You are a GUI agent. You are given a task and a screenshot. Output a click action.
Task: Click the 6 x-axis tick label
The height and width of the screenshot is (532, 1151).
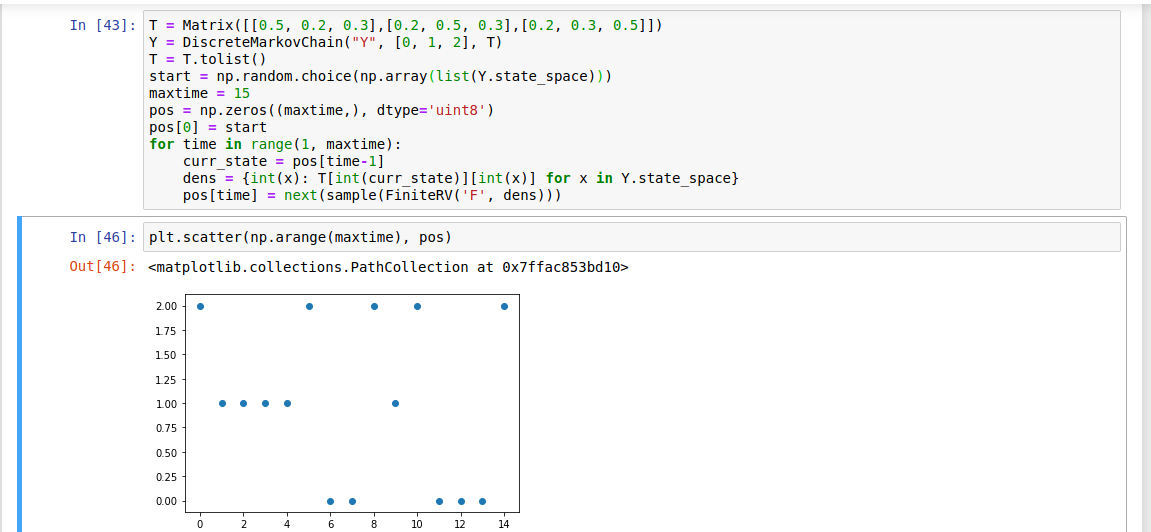point(330,525)
